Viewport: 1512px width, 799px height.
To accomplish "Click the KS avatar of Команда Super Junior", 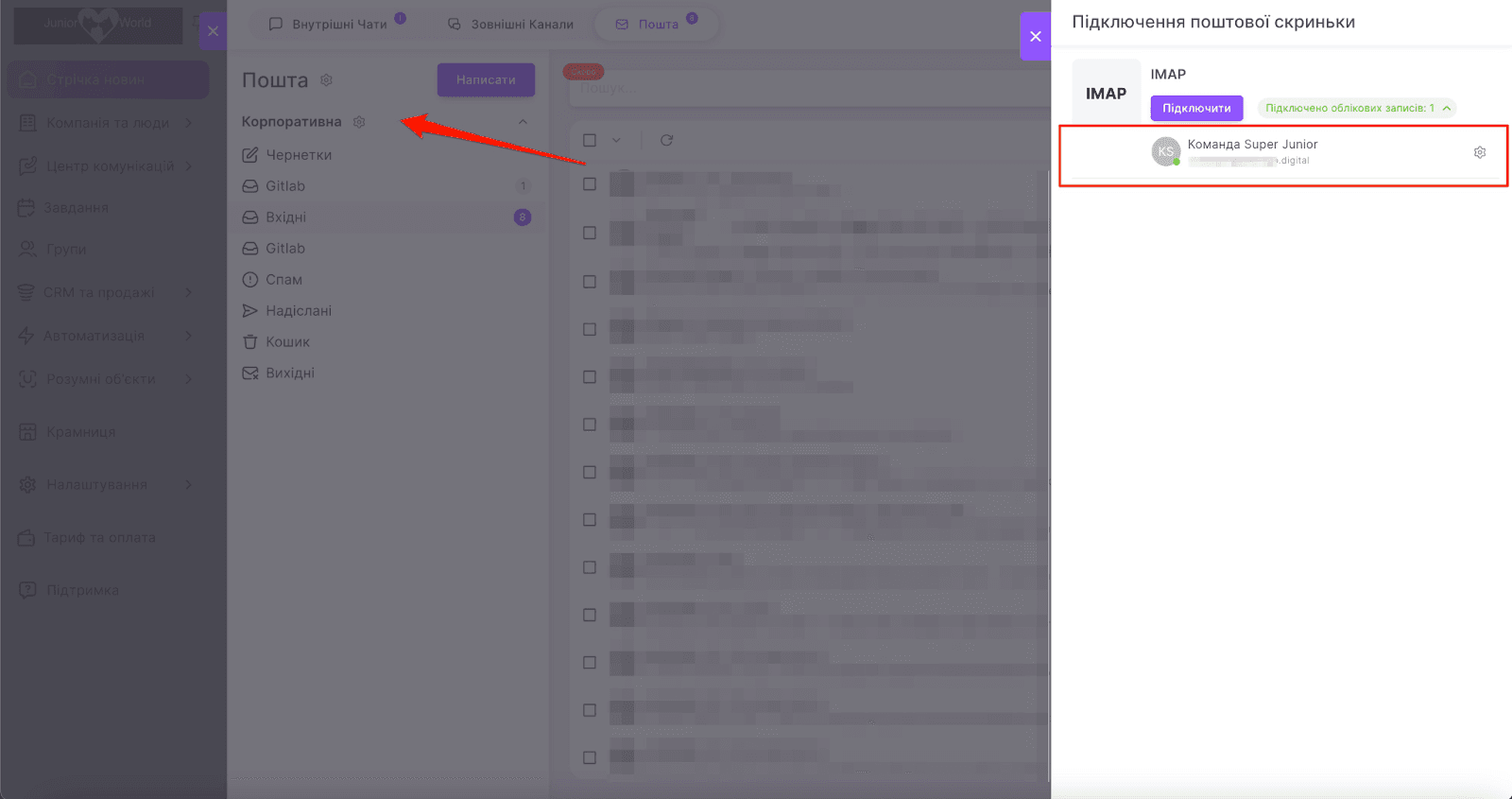I will (x=1166, y=151).
